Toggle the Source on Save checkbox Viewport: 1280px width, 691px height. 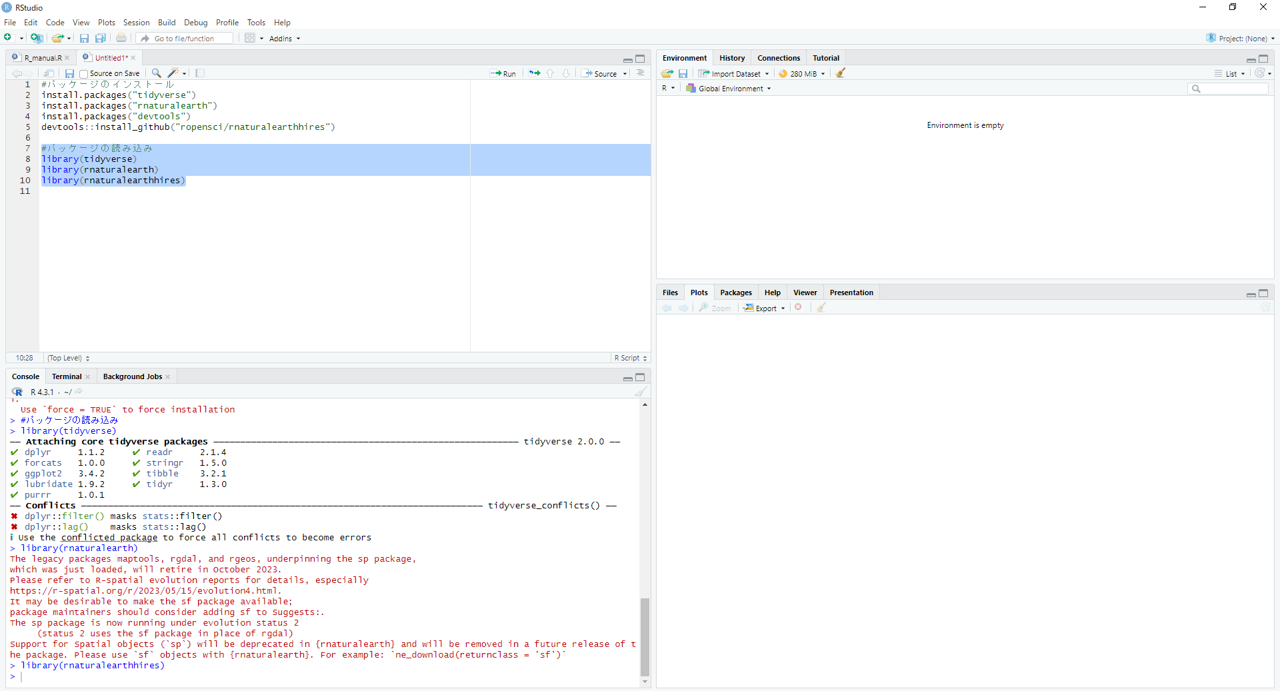[84, 74]
